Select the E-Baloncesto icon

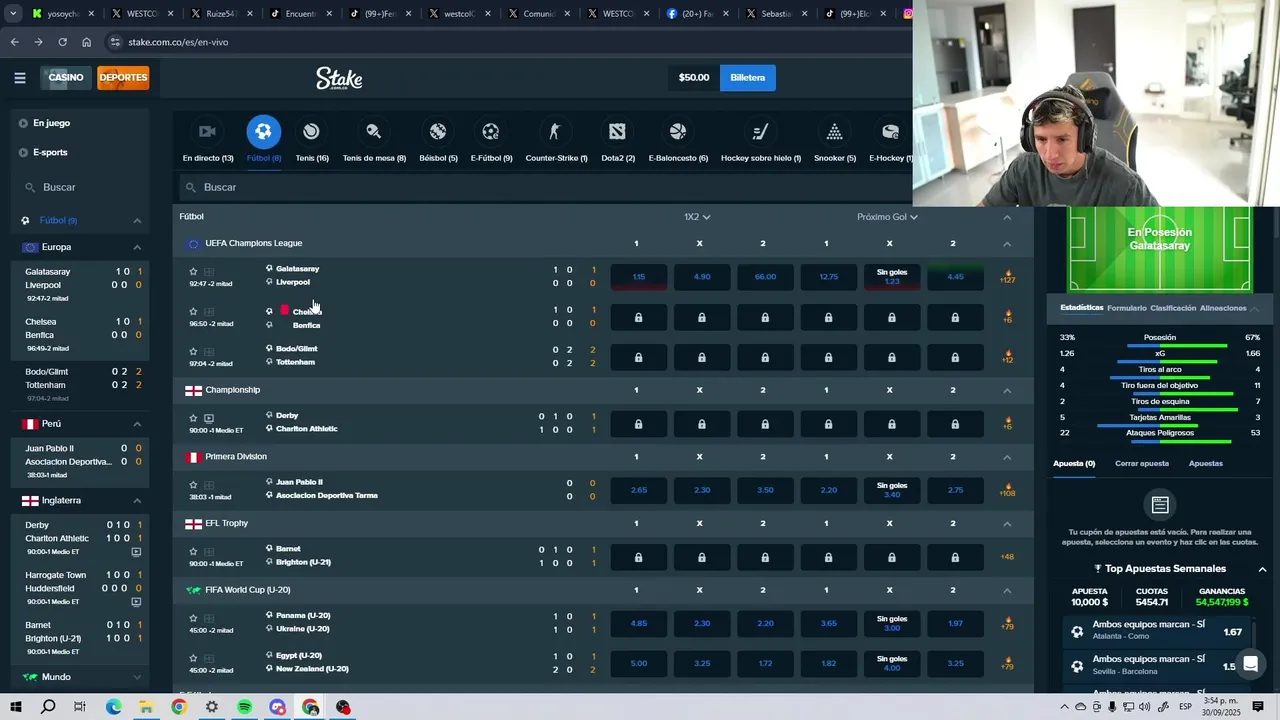coord(678,132)
